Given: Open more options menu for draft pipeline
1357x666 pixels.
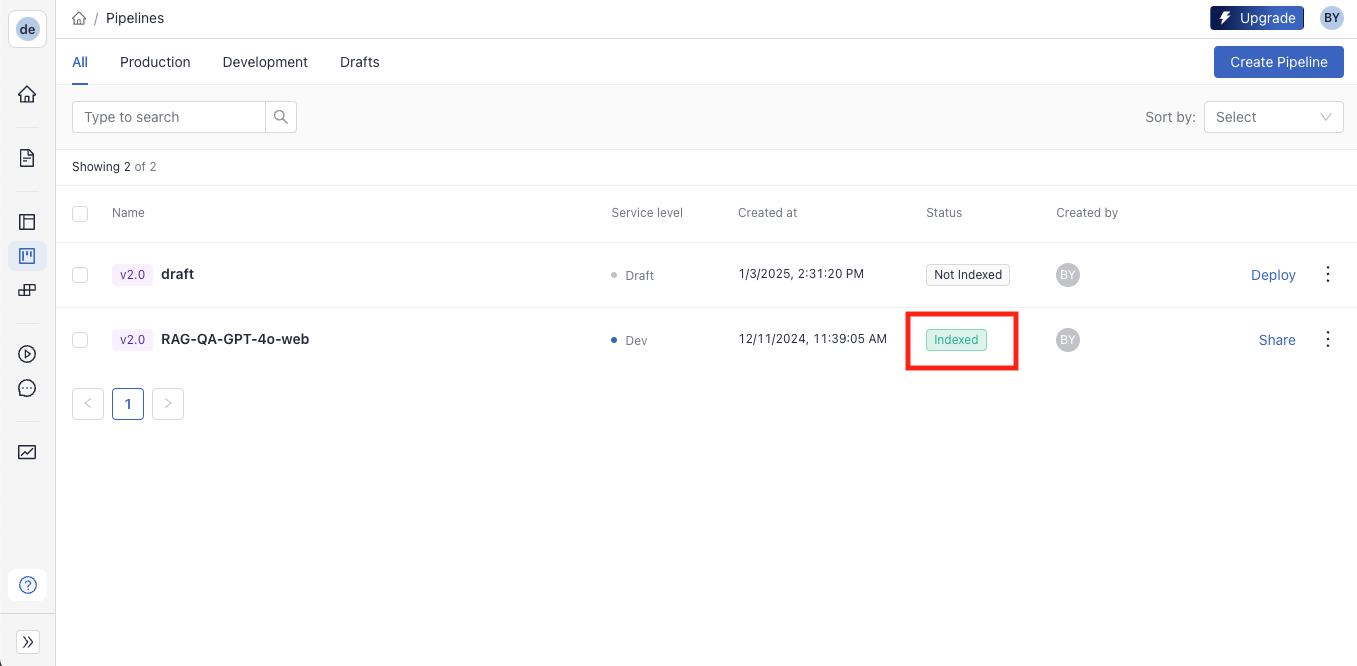Looking at the screenshot, I should click(1328, 274).
